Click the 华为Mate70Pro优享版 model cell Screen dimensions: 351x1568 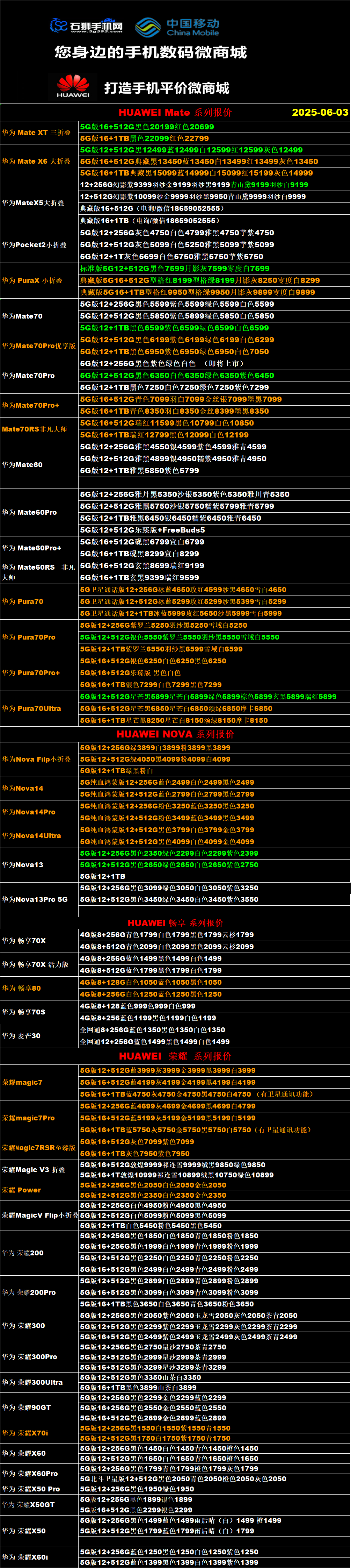39,346
